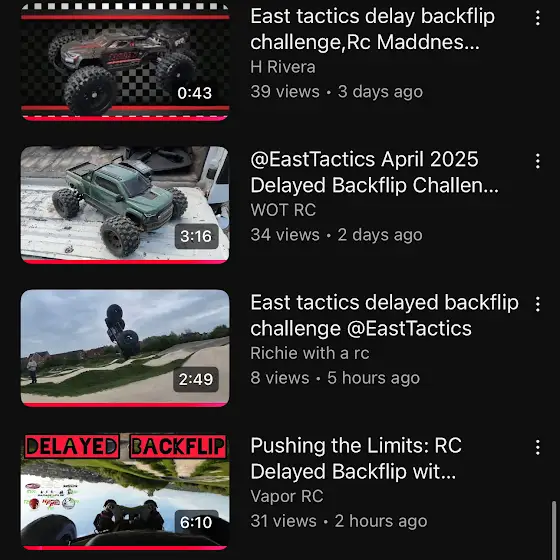560x560 pixels.
Task: Visit the WOT RC channel name
Action: tap(283, 210)
